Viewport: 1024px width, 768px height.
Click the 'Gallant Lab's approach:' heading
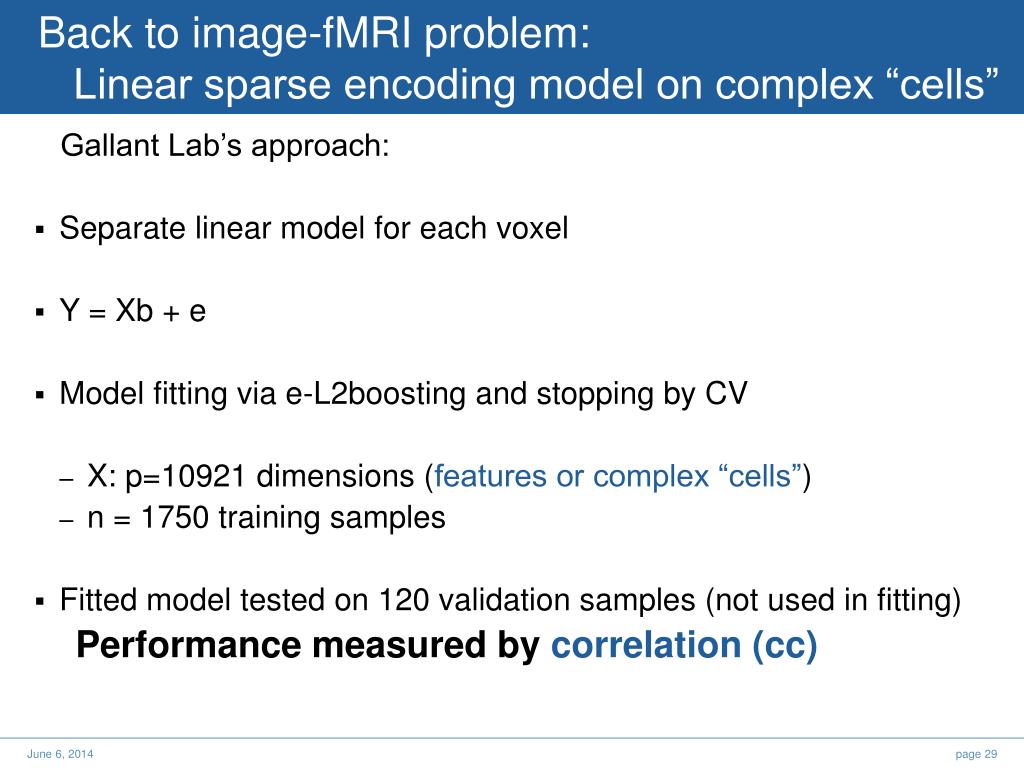[x=225, y=146]
